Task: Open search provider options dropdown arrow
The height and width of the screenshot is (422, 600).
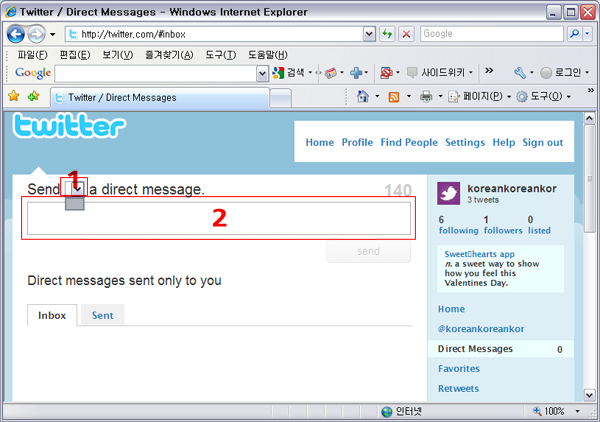Action: click(587, 34)
